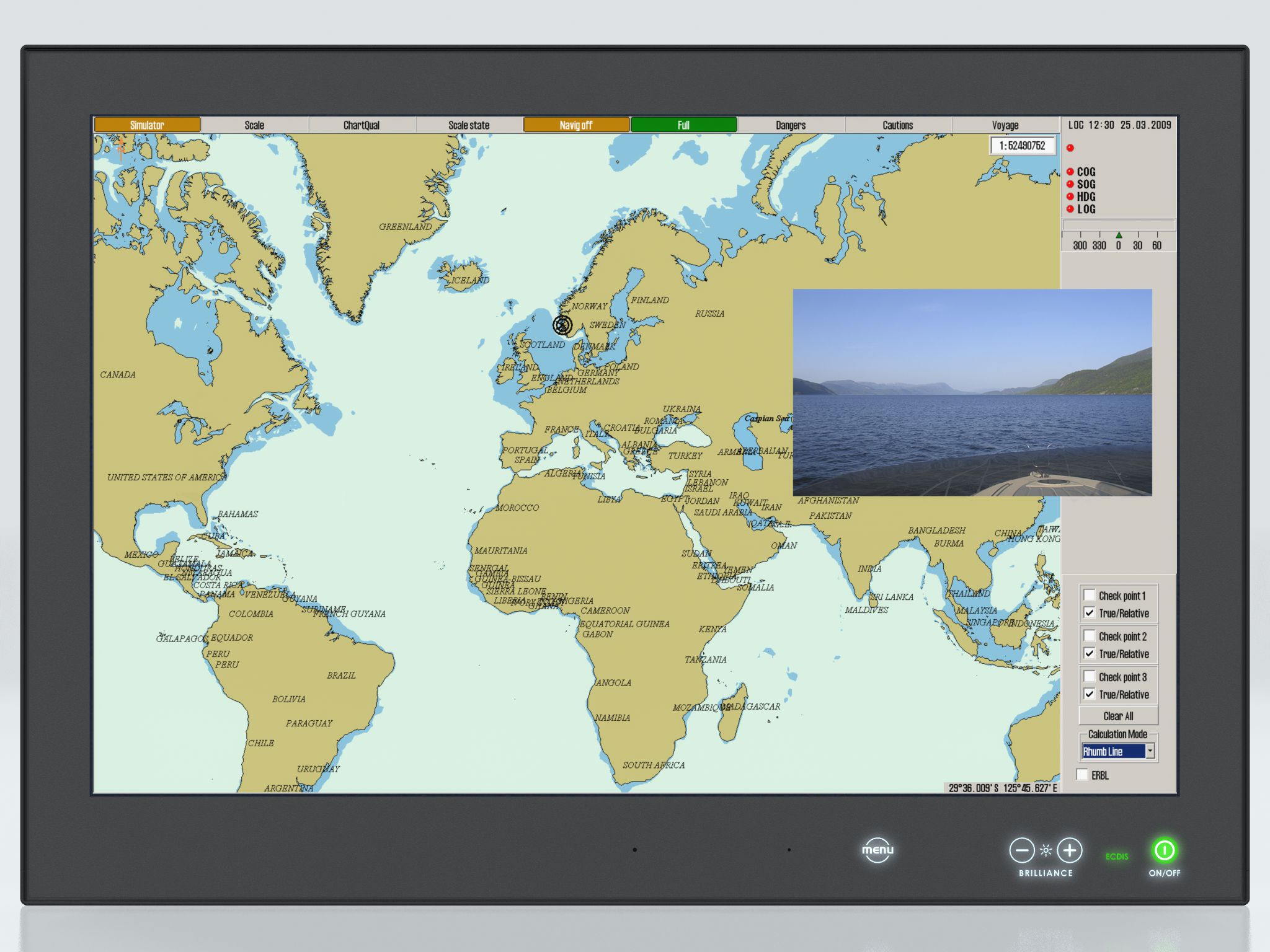Click the green Full button

tap(683, 125)
